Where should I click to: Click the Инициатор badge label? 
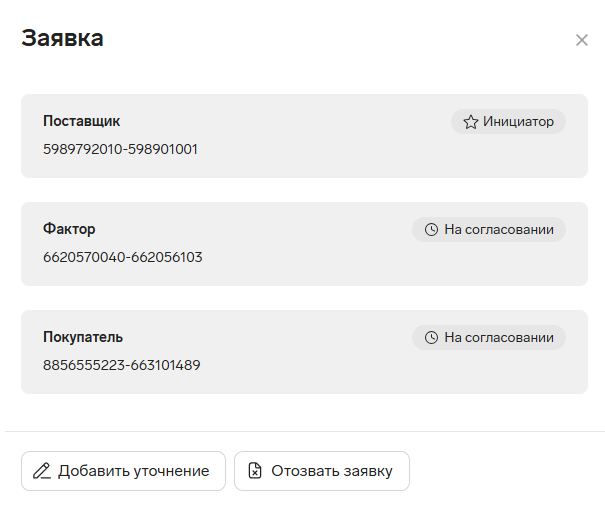coord(518,122)
